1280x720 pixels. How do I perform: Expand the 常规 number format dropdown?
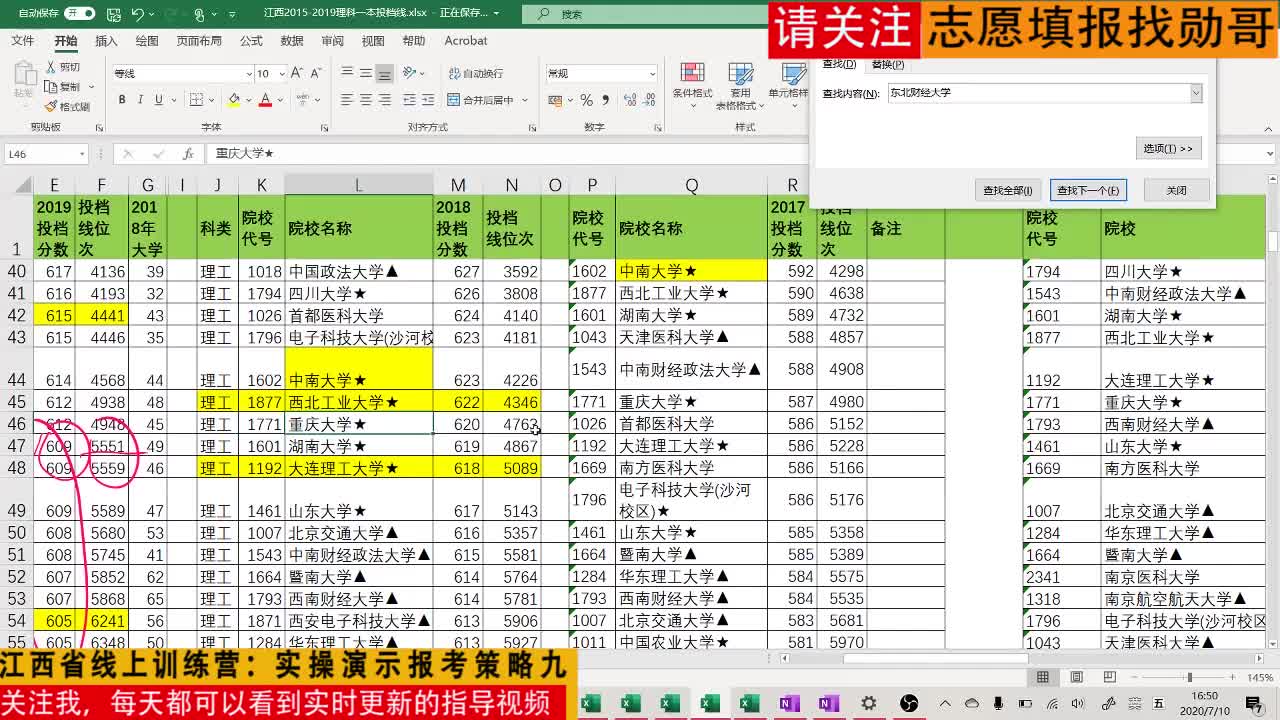[x=652, y=74]
